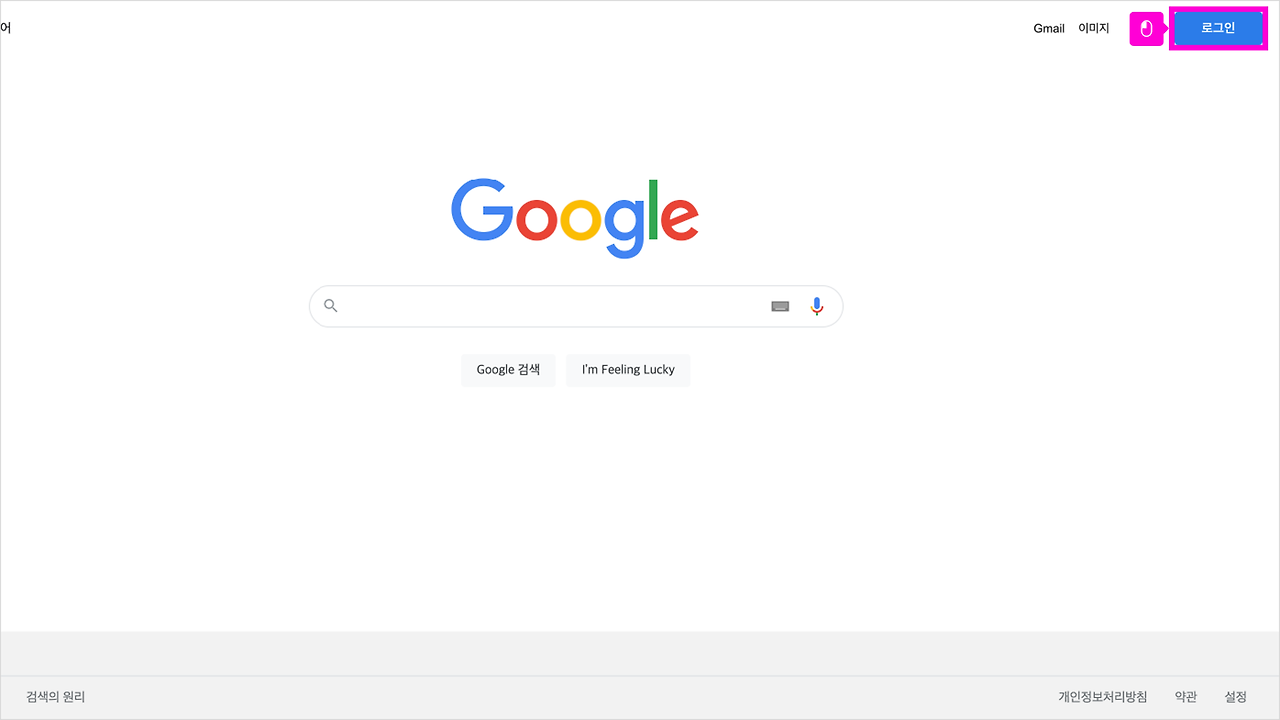Click the green letter l in logo
This screenshot has width=1280, height=720.
click(654, 210)
